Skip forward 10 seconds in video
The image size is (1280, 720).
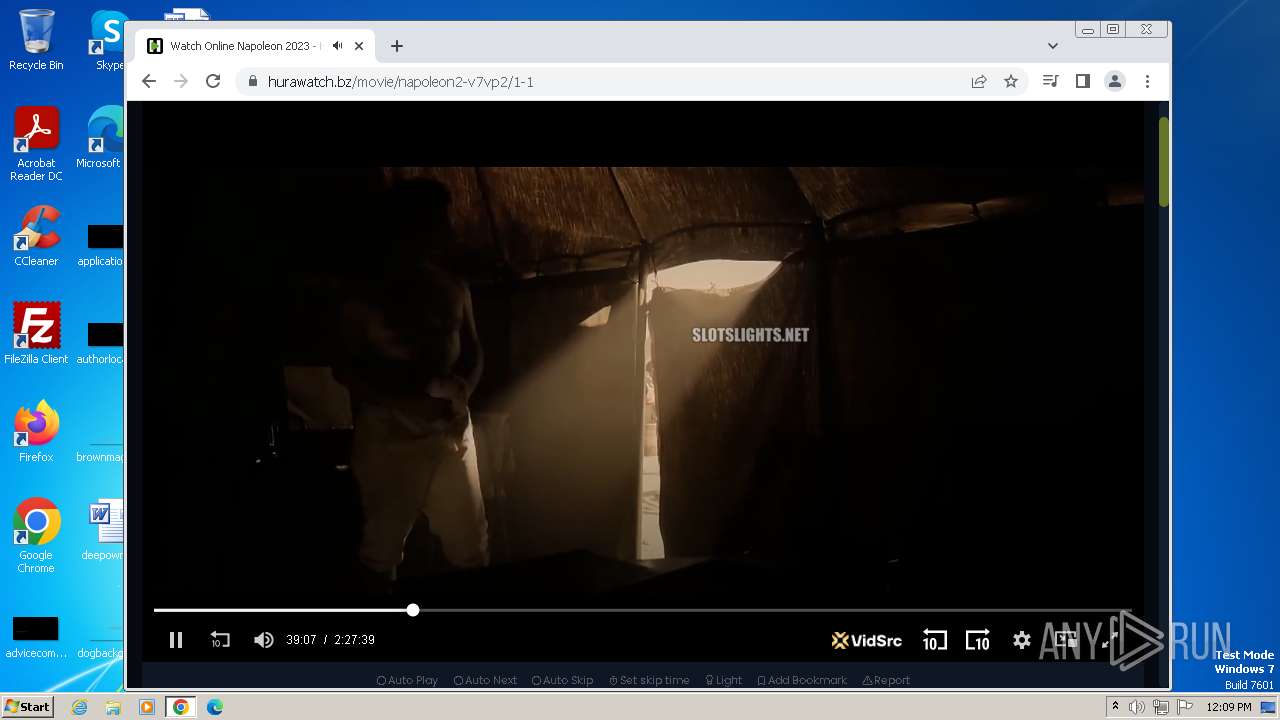tap(977, 640)
